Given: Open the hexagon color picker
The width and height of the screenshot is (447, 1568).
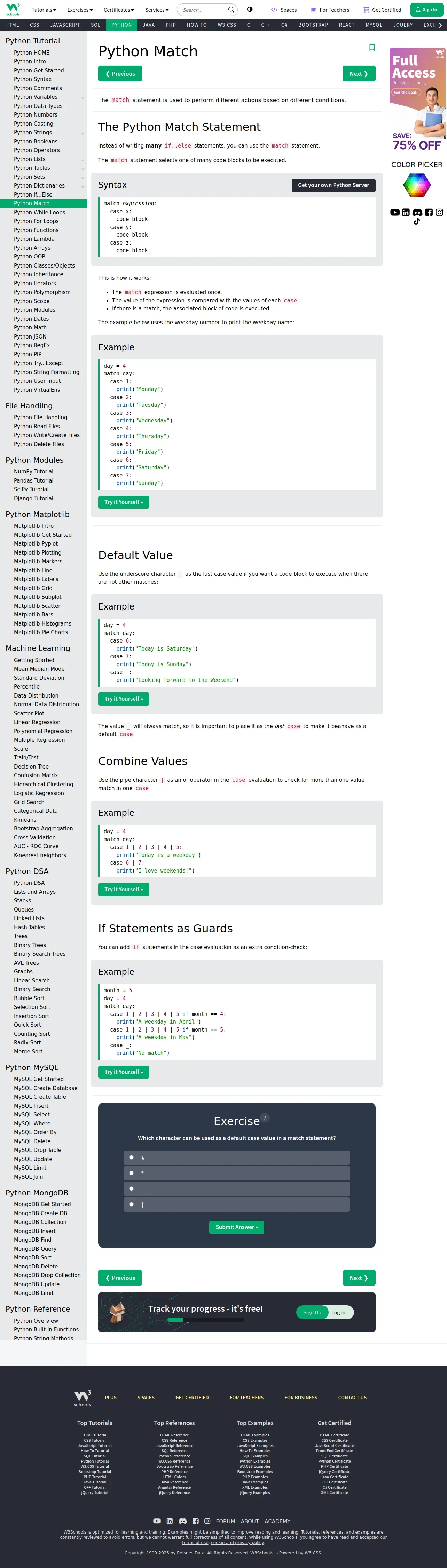Looking at the screenshot, I should pyautogui.click(x=417, y=185).
